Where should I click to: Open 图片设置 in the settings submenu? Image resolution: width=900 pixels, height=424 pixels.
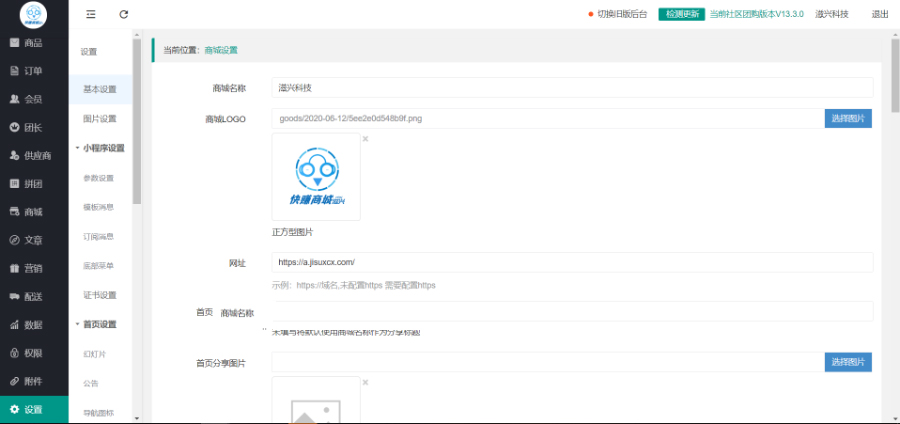tap(100, 119)
